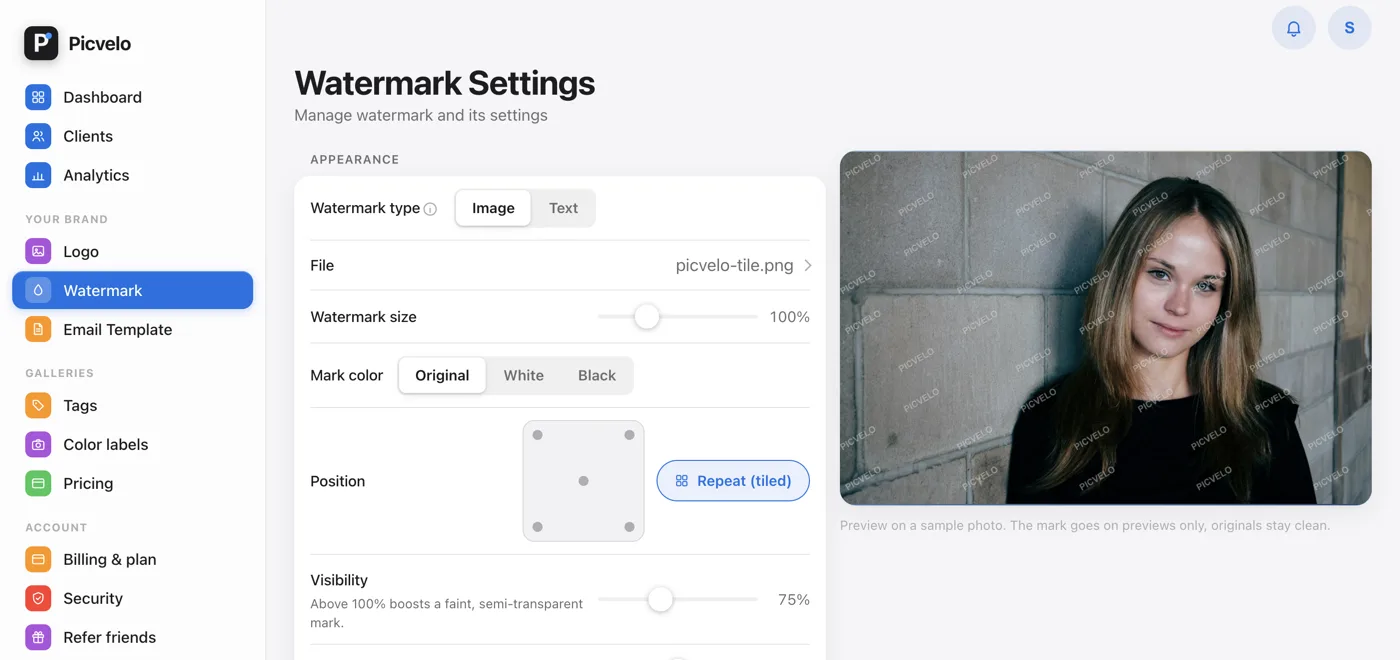Screen dimensions: 1400x660
Task: Click the Picvelo brand name
Action: pos(100,44)
